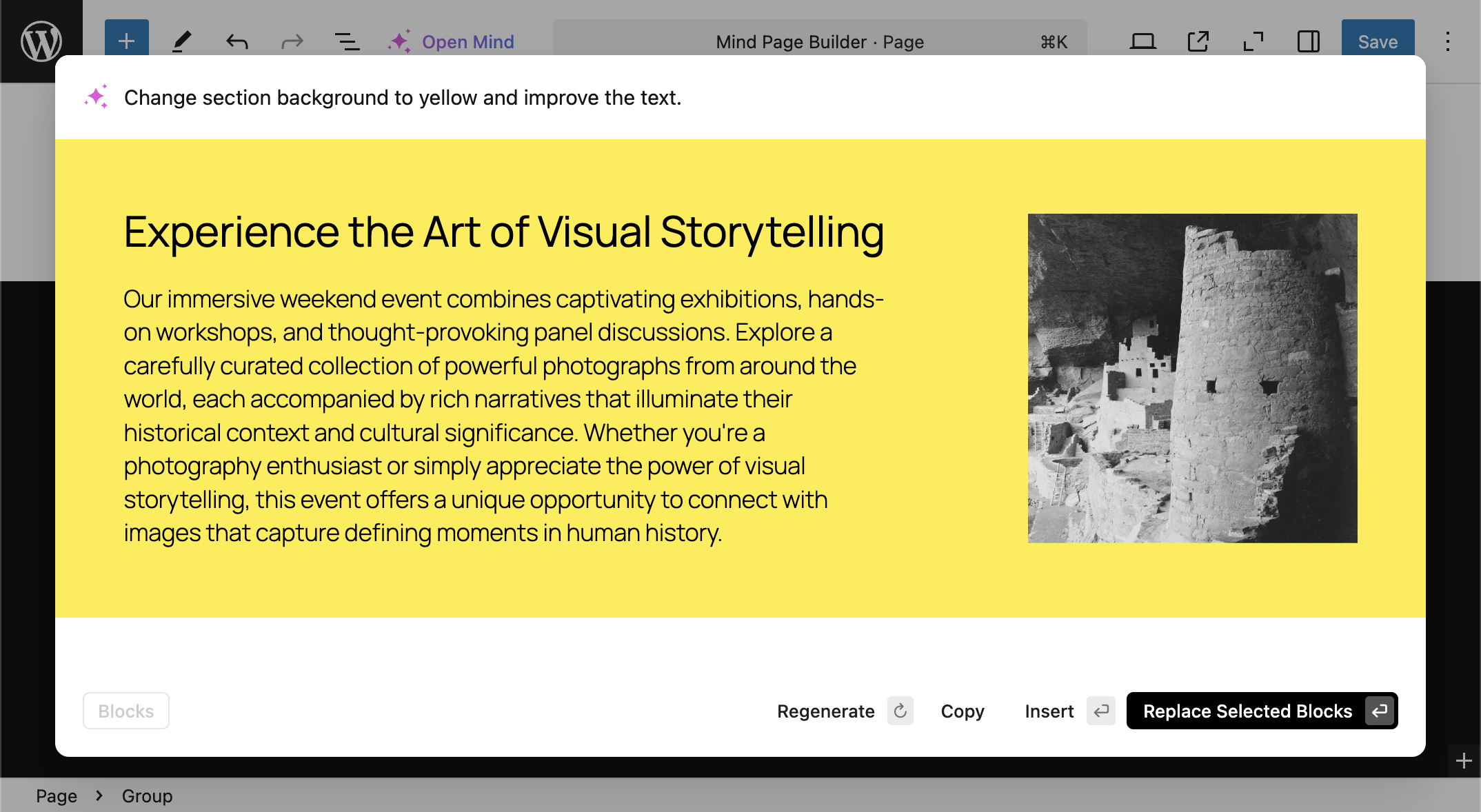The height and width of the screenshot is (812, 1481).
Task: Click the sparkle icon beside the prompt
Action: coord(97,97)
